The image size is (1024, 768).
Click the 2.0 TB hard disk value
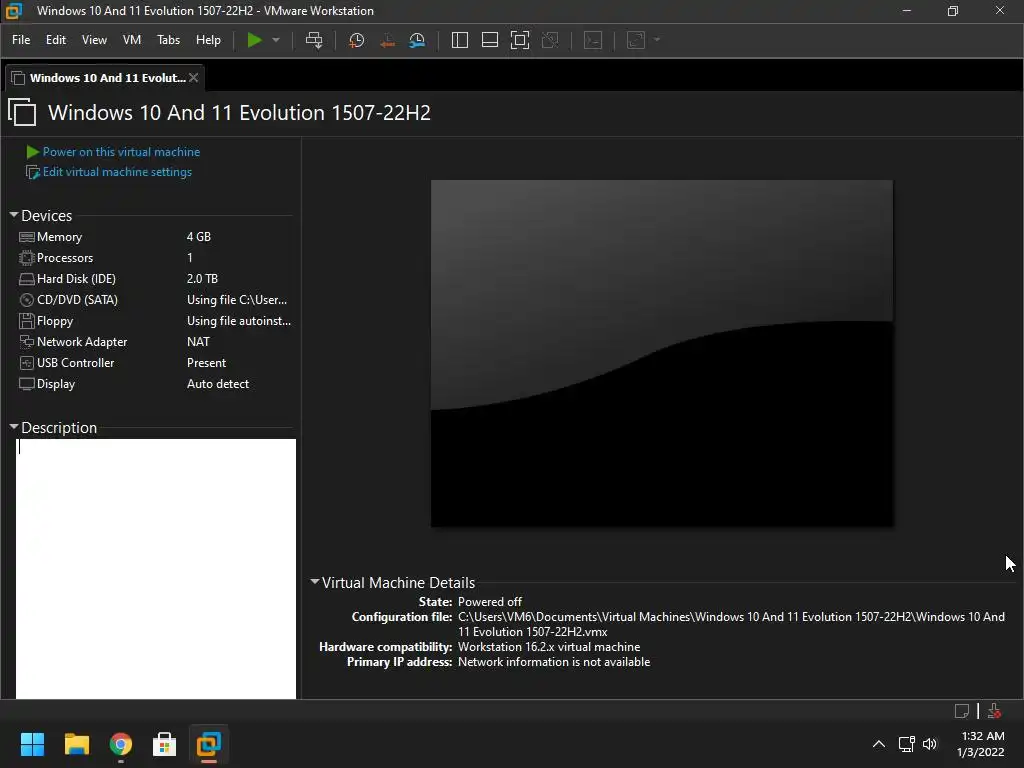point(202,278)
